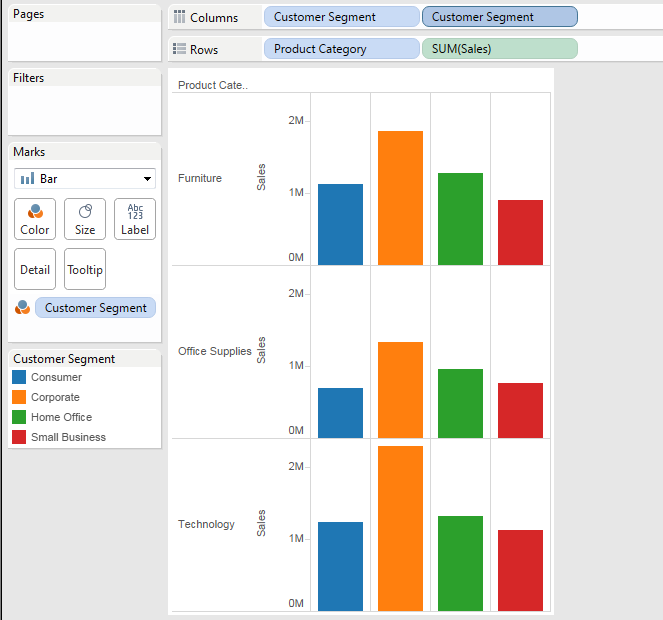663x620 pixels.
Task: Click the 0M axis tick in Technology row
Action: (x=296, y=603)
